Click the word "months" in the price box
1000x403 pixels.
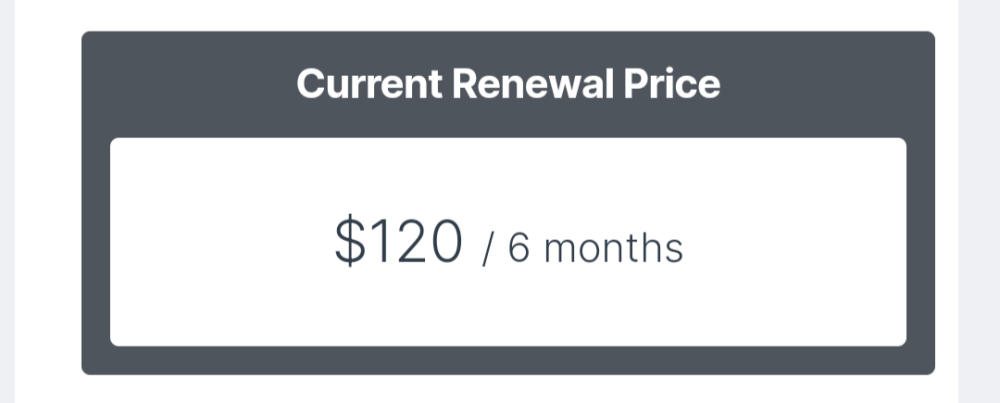point(614,248)
